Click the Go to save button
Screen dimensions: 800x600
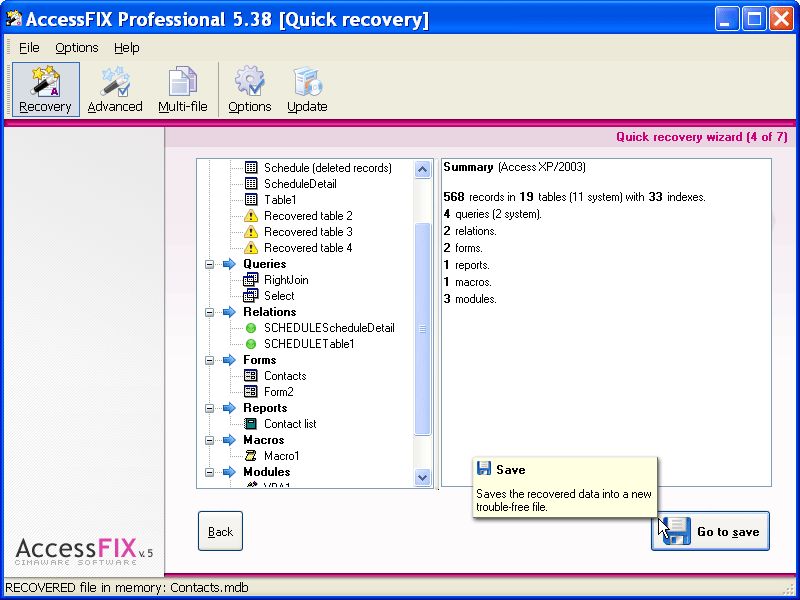pos(710,531)
